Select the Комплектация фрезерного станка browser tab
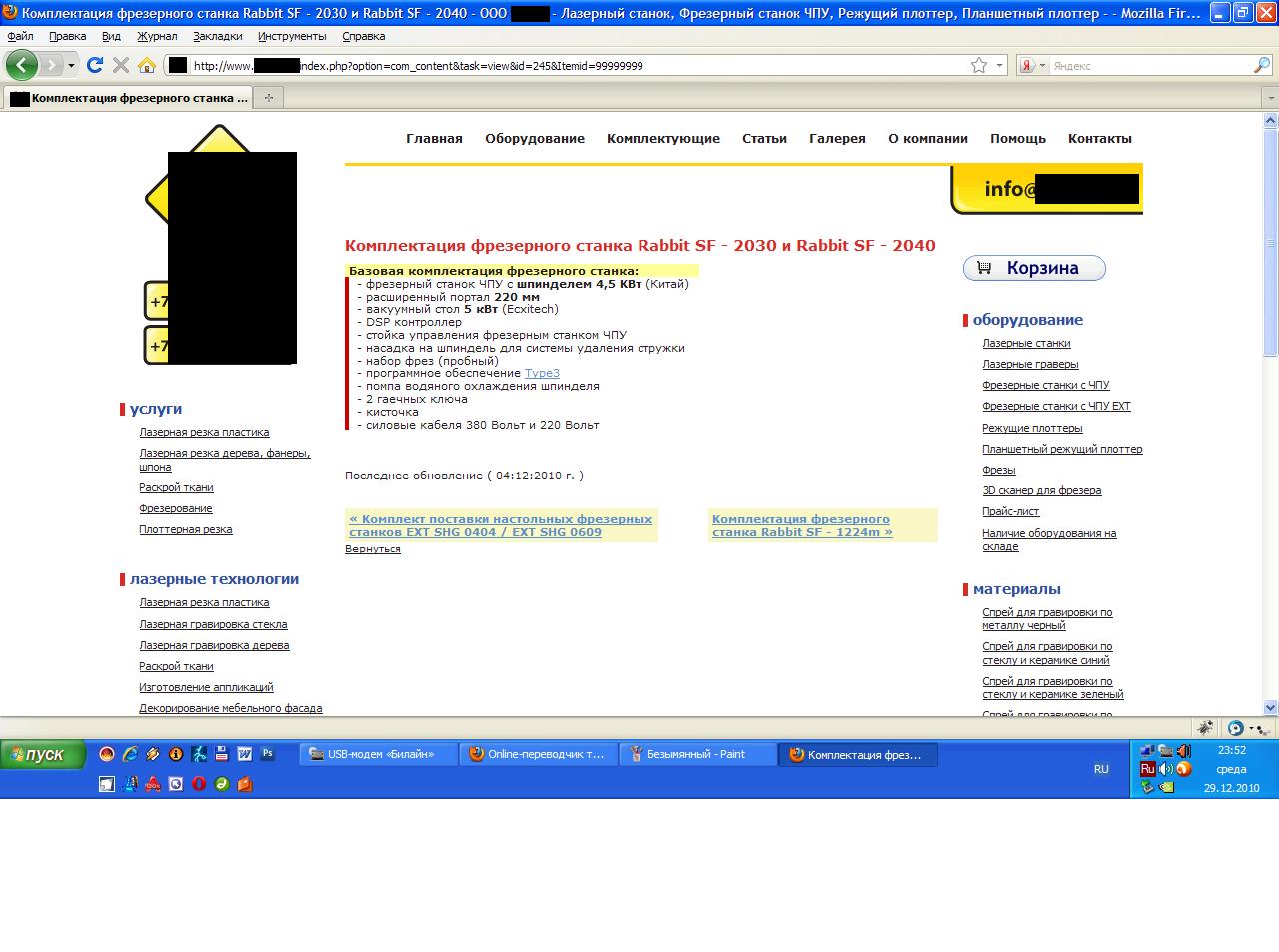Viewport: 1279px width, 952px height. (128, 98)
